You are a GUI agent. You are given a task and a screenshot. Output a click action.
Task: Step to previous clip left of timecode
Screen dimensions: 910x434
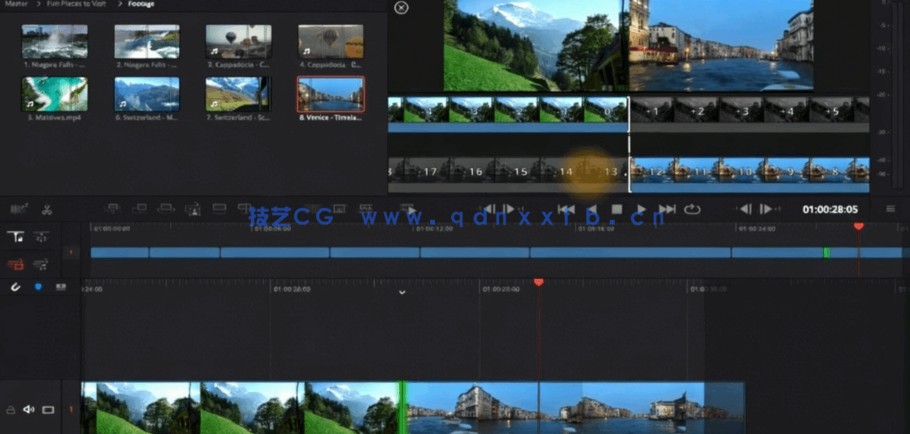click(x=745, y=209)
